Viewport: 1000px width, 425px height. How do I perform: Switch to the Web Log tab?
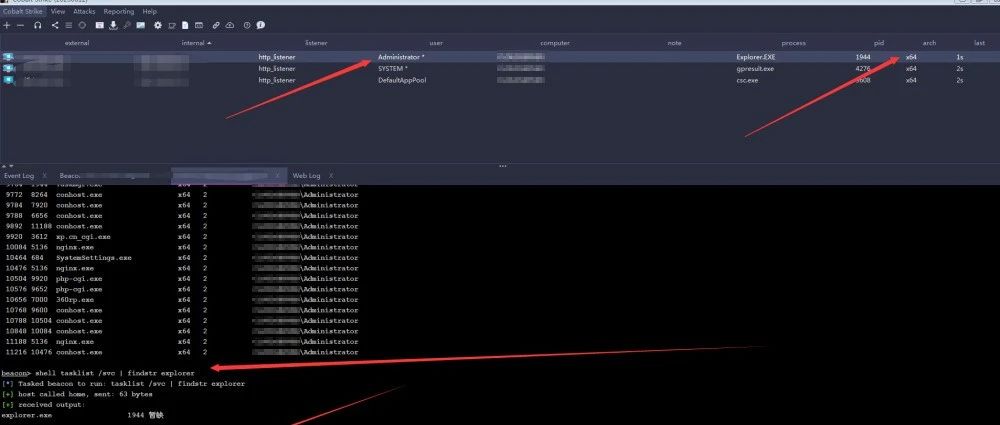[x=306, y=175]
